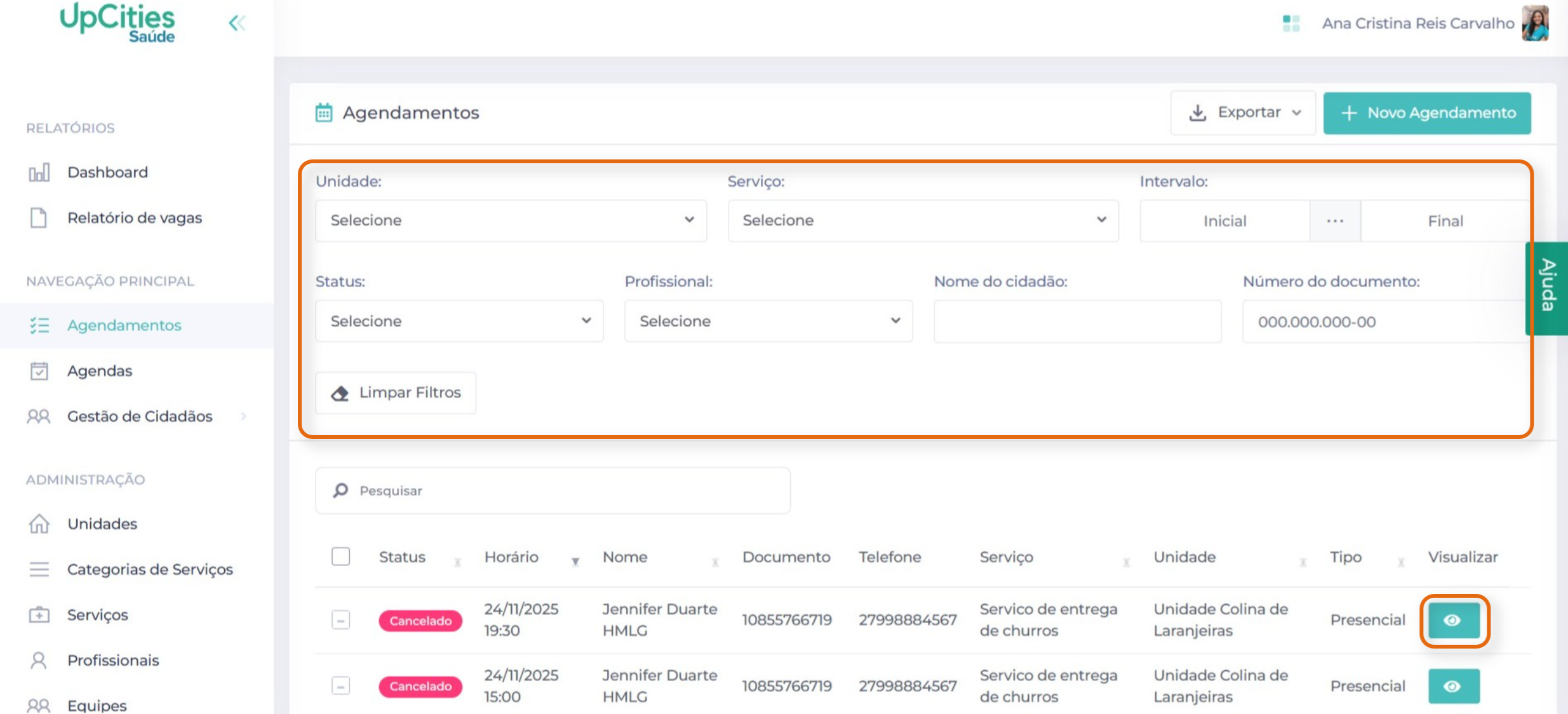Click the Nome do cidadão input field
Viewport: 1568px width, 714px height.
pos(1077,321)
